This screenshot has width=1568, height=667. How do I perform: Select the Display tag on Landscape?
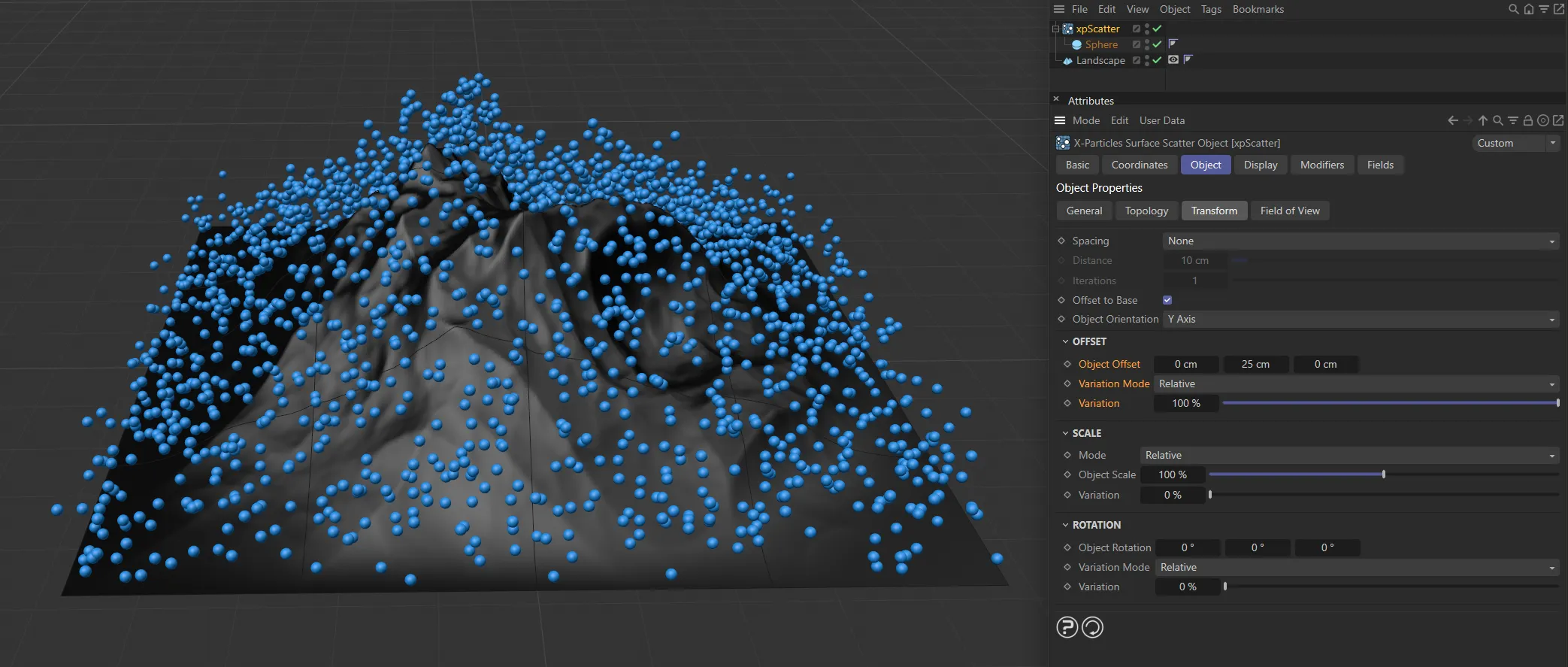pos(1173,59)
